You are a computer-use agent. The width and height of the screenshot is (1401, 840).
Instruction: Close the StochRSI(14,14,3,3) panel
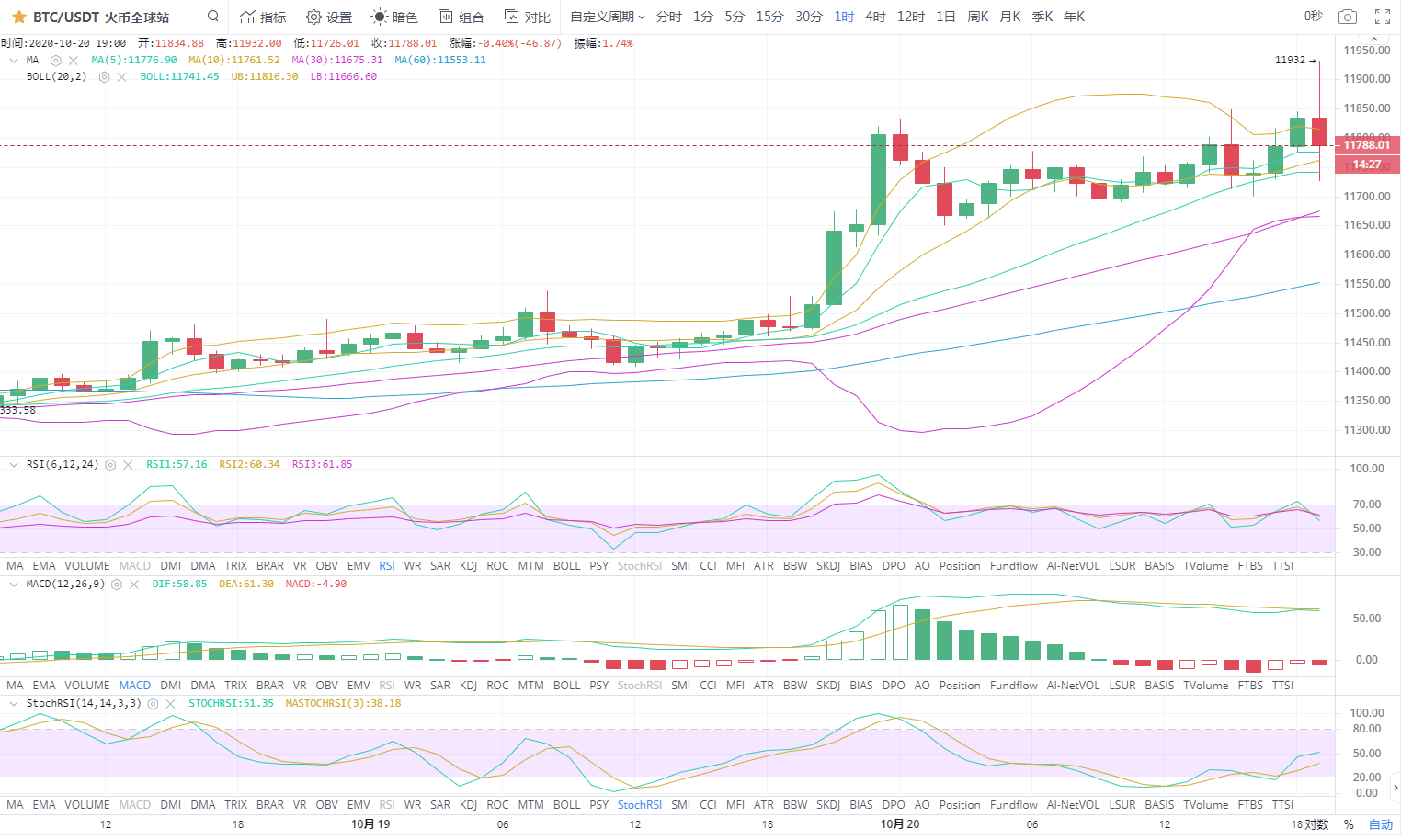(x=170, y=704)
